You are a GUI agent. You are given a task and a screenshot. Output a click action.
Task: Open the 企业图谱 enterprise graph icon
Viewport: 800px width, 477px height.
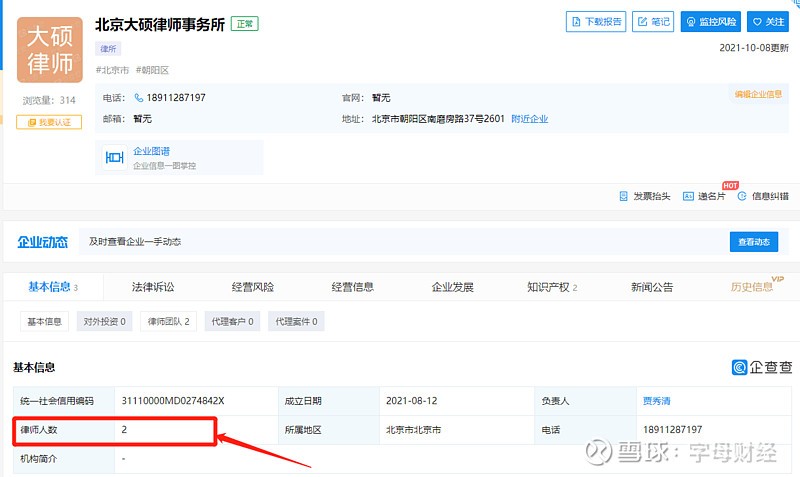point(115,158)
